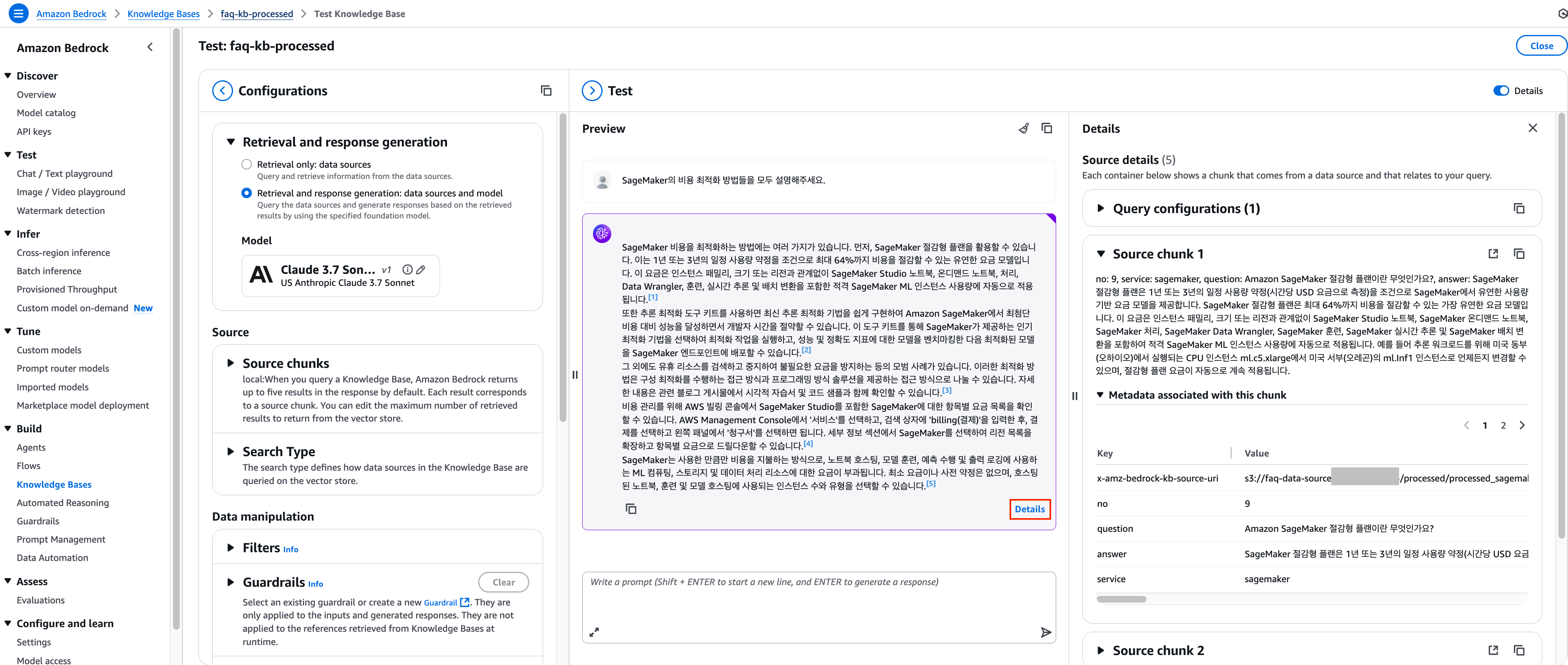Expand the prompt input with expand arrows icon
The width and height of the screenshot is (1568, 665).
tap(594, 632)
